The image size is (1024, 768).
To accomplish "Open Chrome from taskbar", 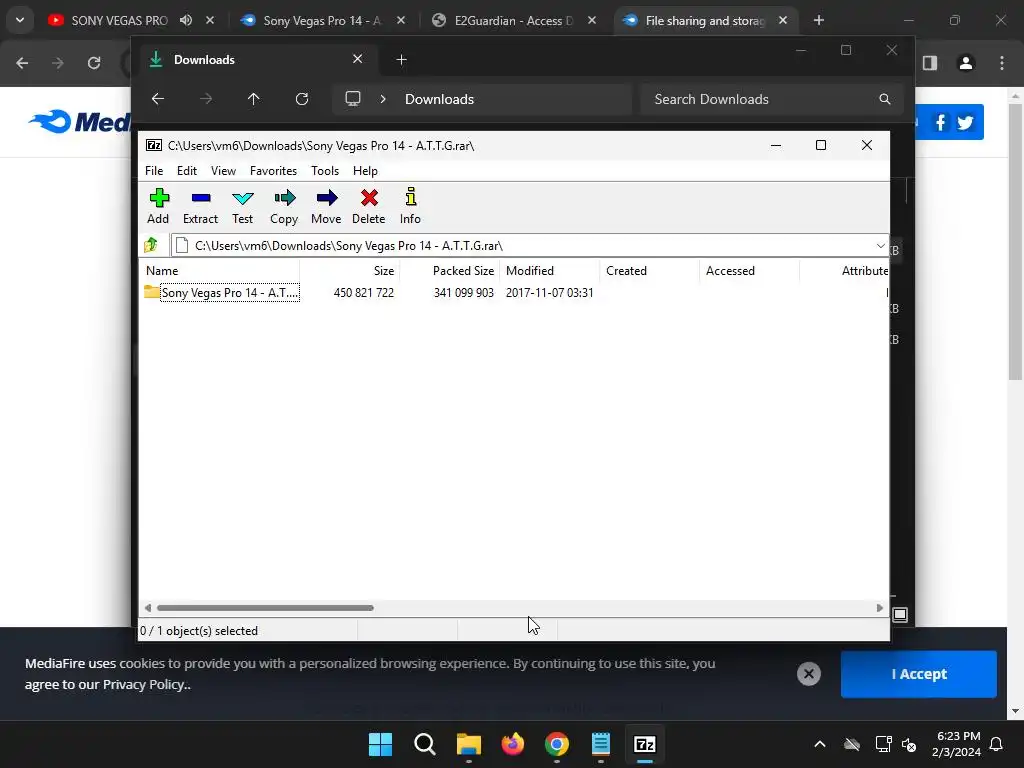I will (556, 744).
